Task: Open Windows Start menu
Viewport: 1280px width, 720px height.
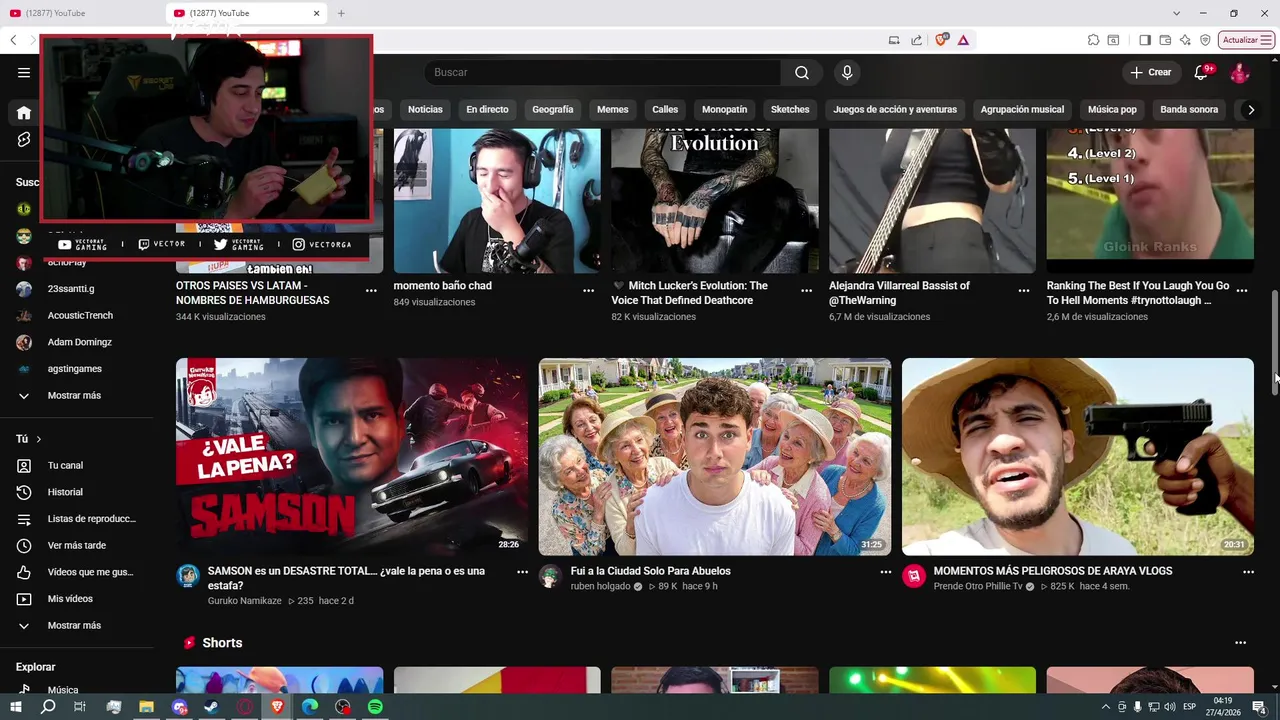Action: 15,707
